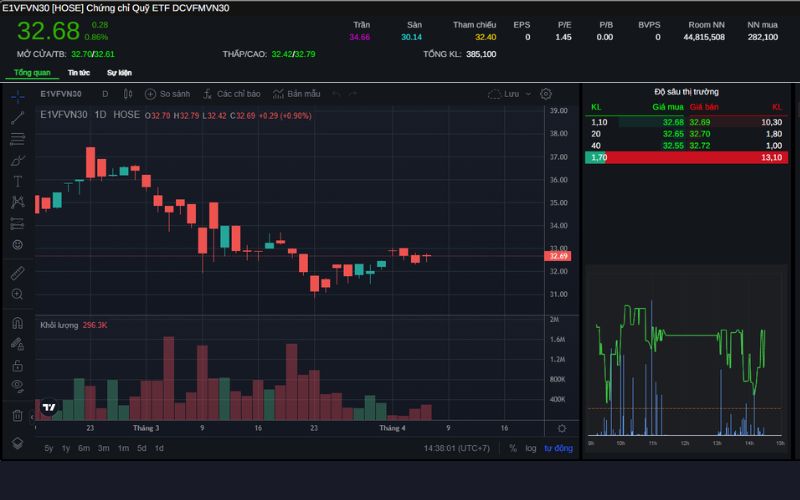
Task: Open the Fibonacci and horizontal lines tool
Action: coord(17,139)
